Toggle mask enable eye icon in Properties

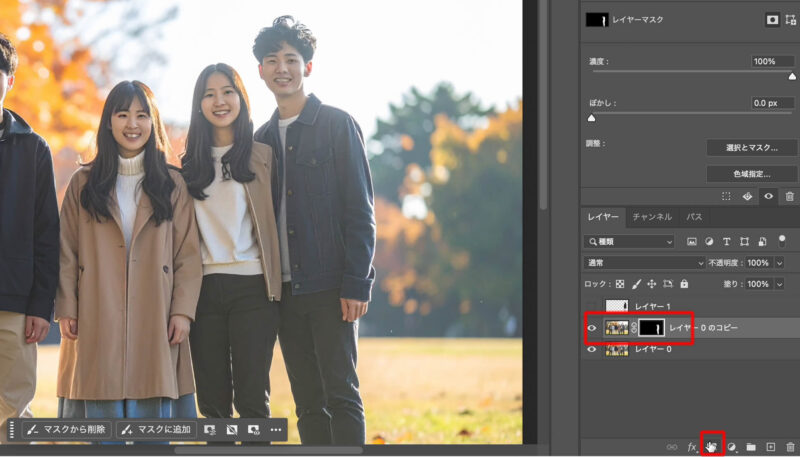(768, 196)
